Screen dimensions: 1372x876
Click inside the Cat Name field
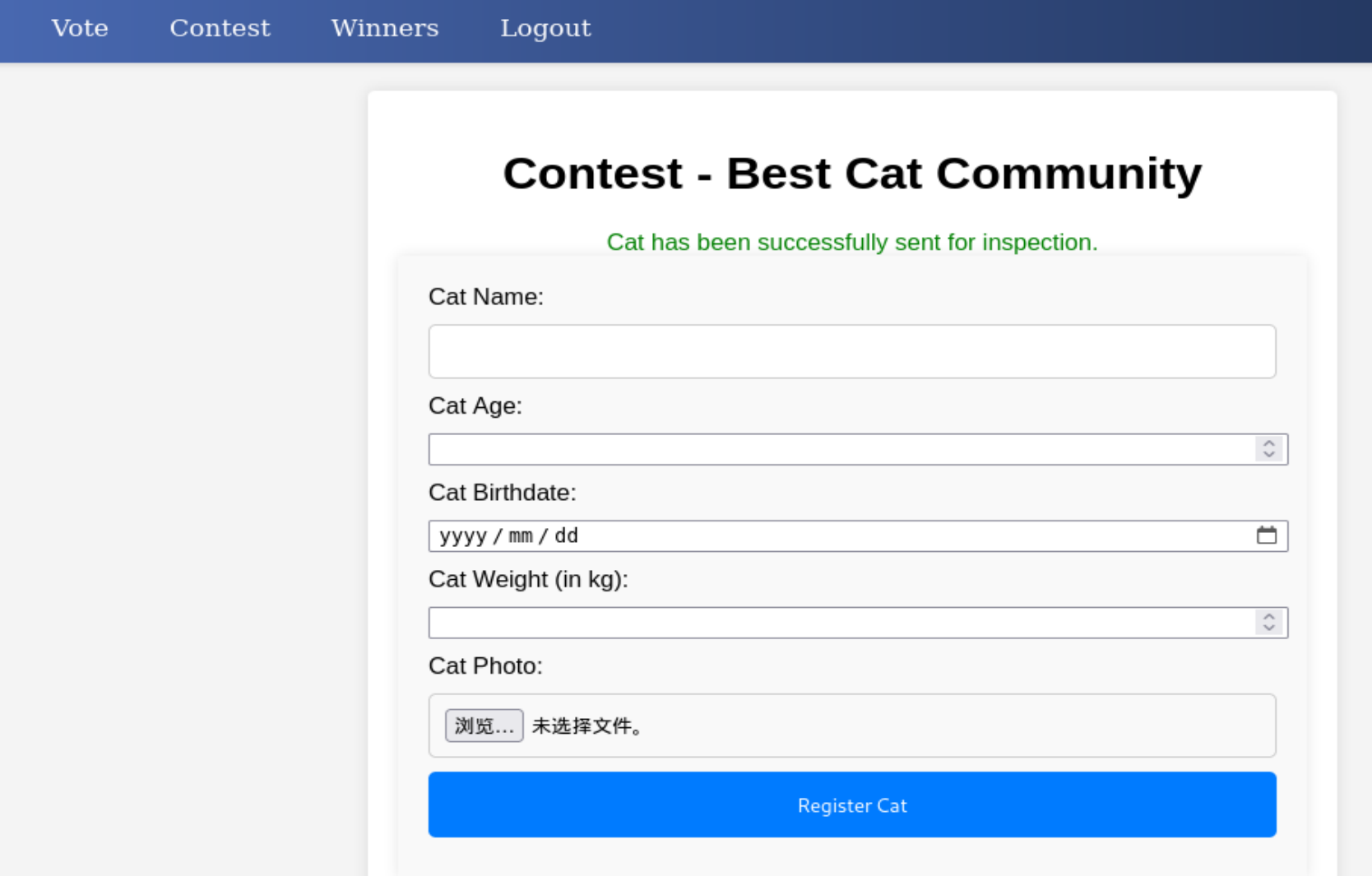[851, 351]
